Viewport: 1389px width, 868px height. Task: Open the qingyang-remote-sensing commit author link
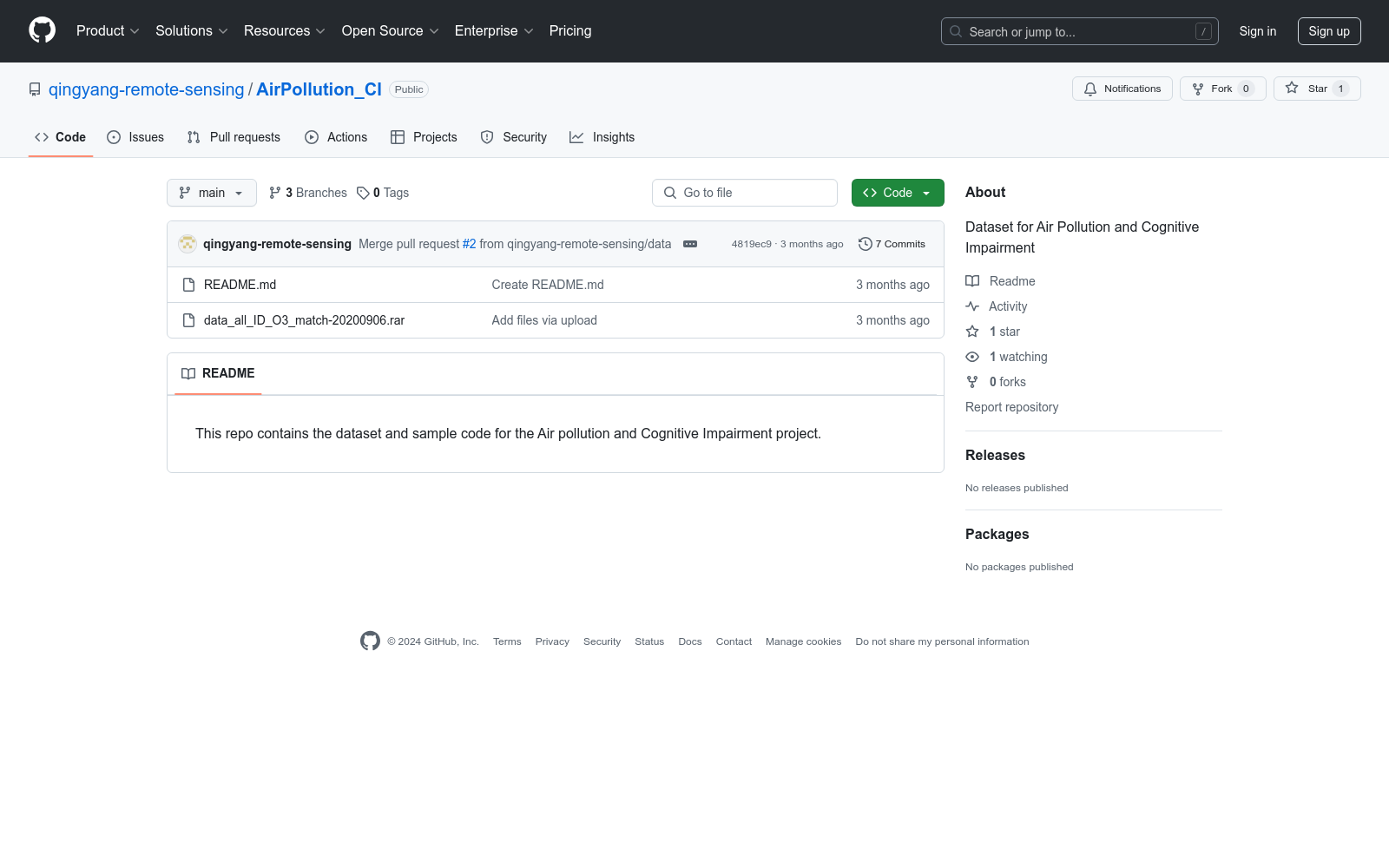277,244
